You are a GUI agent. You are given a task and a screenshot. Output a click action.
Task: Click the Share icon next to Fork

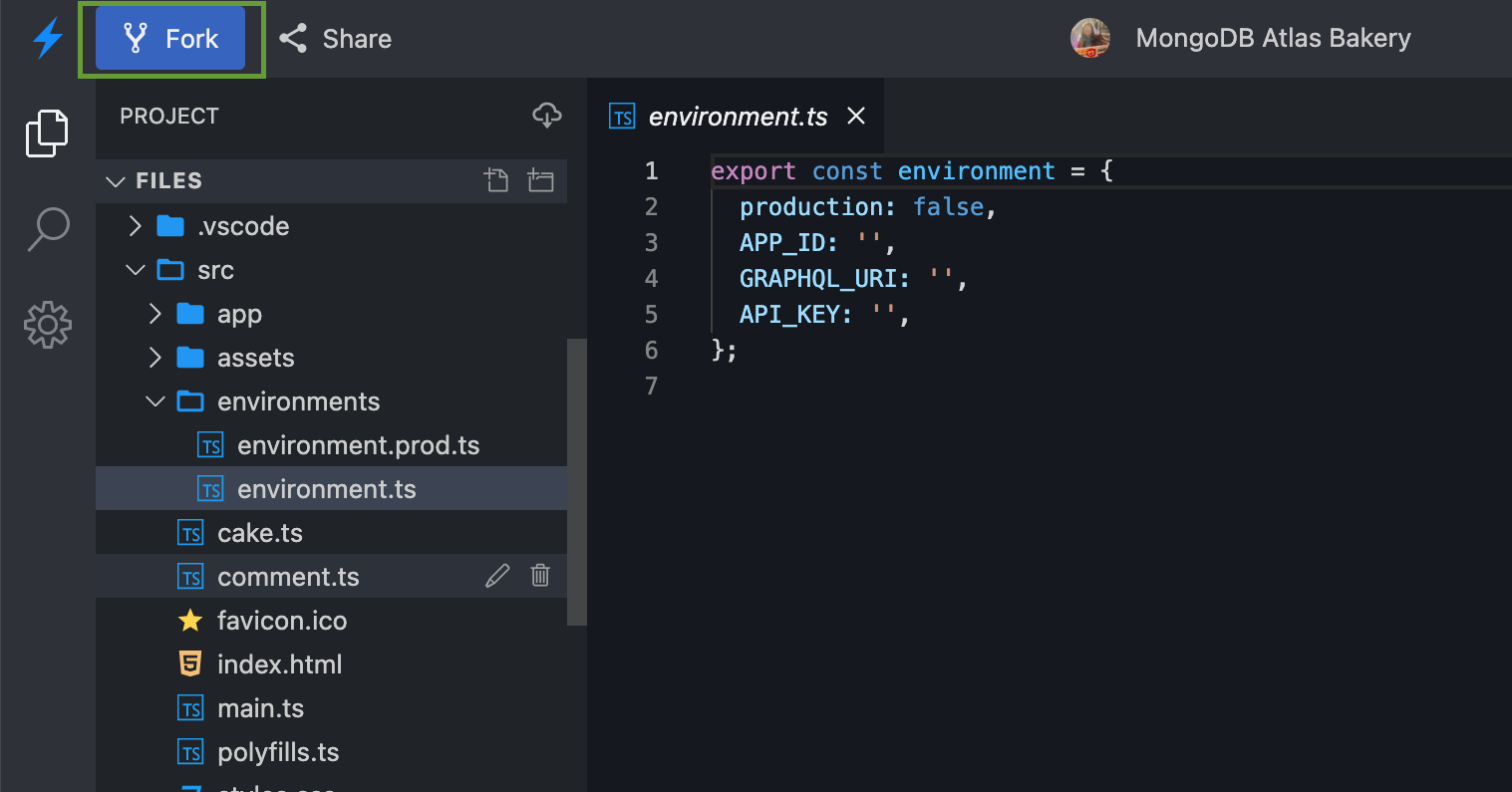tap(292, 38)
